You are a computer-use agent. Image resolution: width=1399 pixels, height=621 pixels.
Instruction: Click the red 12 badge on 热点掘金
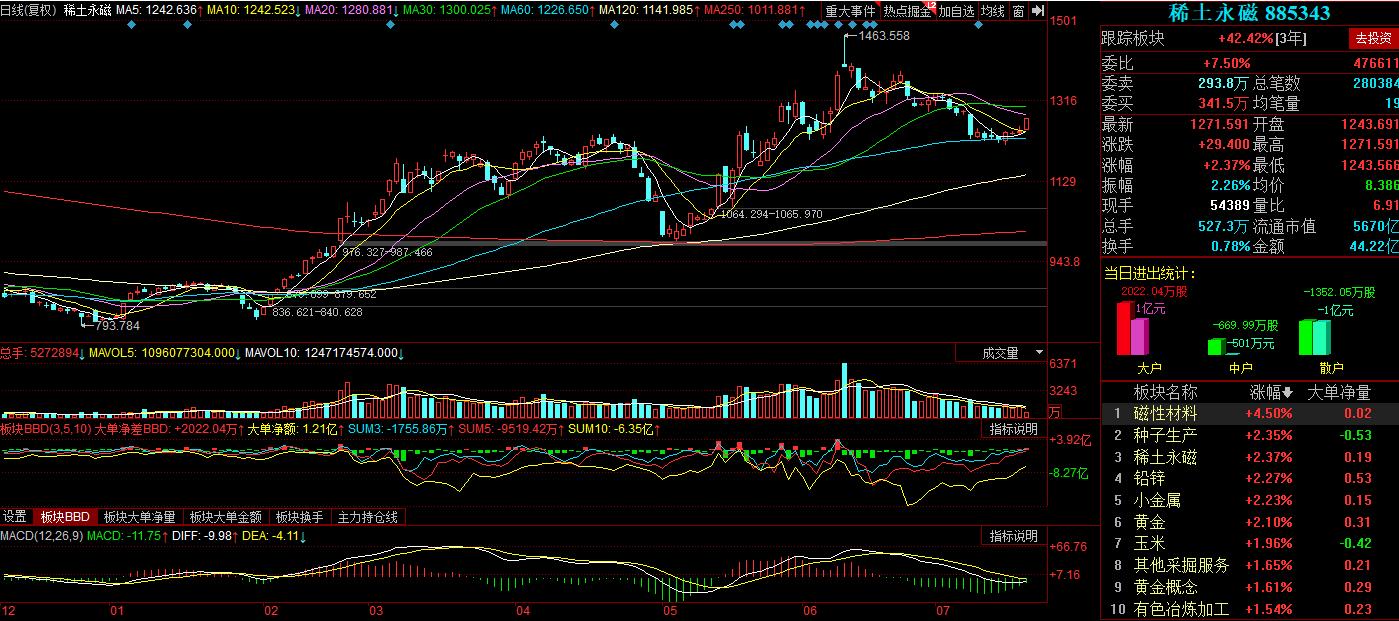[x=930, y=6]
